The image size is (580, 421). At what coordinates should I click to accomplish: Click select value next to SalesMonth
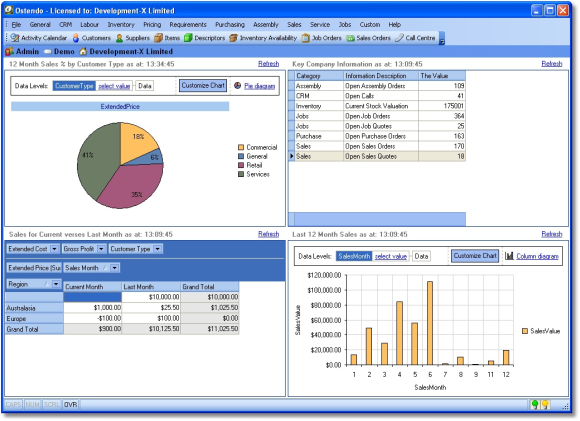tap(391, 256)
